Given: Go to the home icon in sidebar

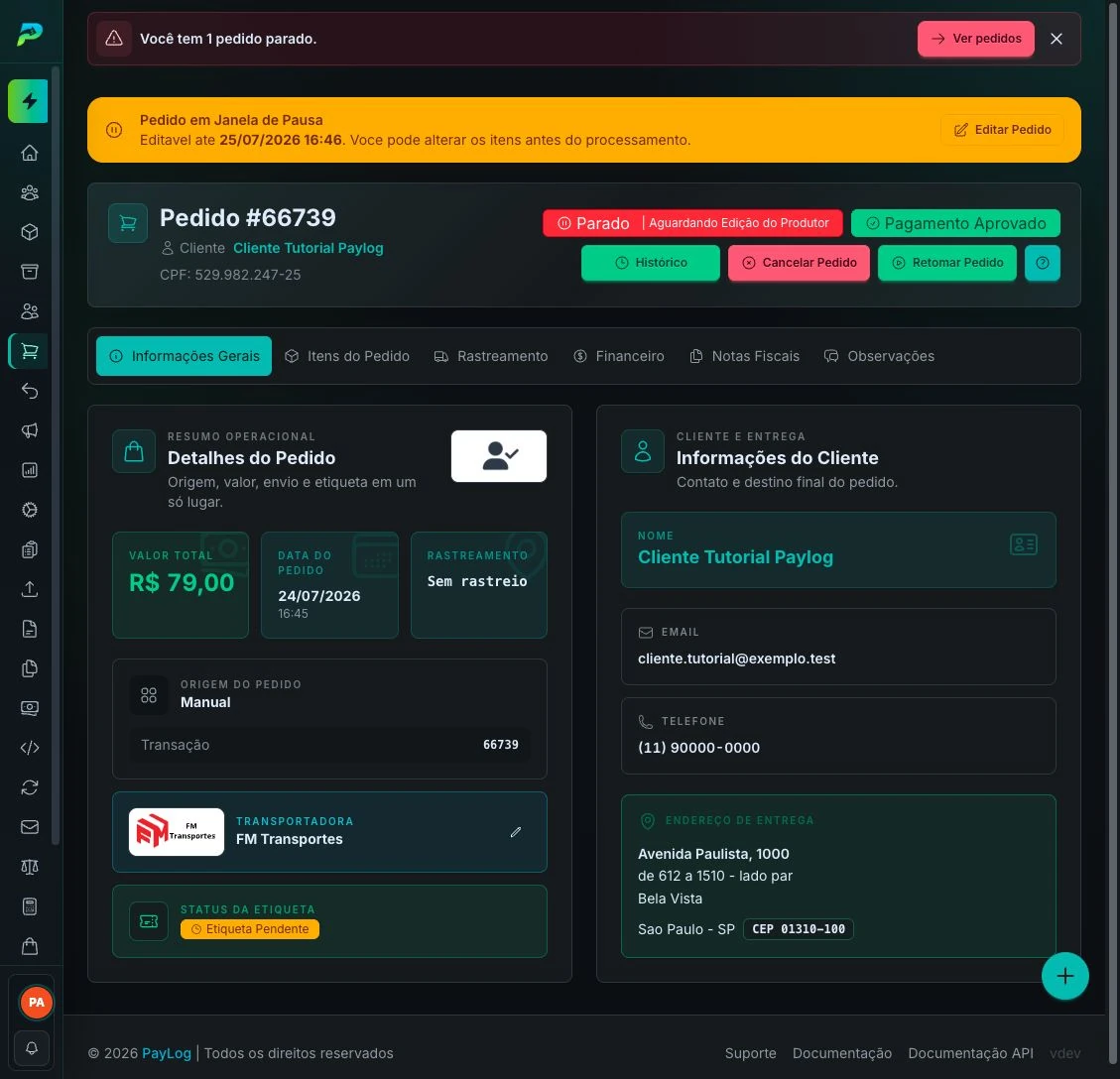Looking at the screenshot, I should point(30,153).
